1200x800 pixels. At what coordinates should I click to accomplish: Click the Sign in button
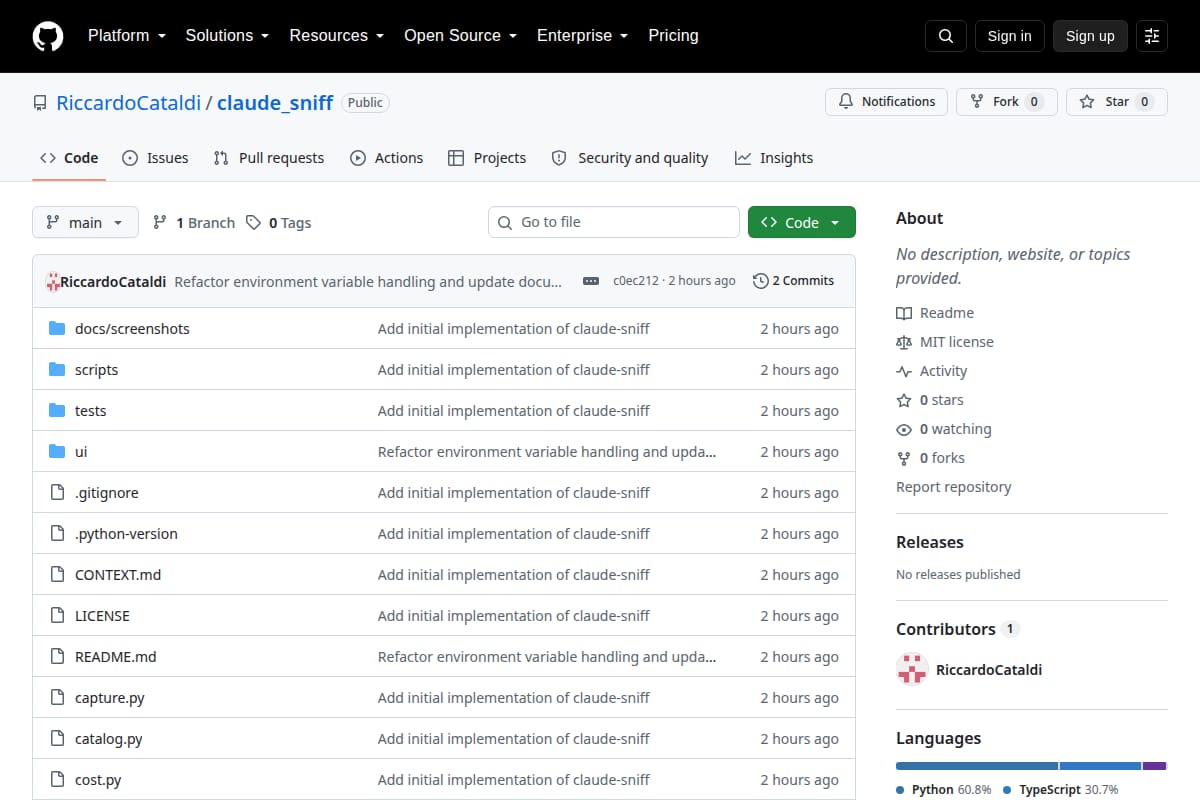[x=1009, y=36]
